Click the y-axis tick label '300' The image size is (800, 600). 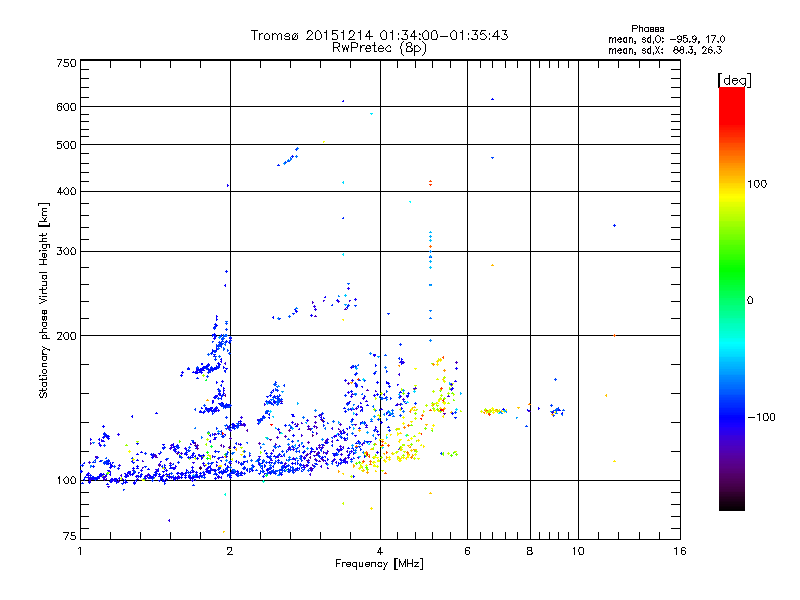(x=66, y=251)
